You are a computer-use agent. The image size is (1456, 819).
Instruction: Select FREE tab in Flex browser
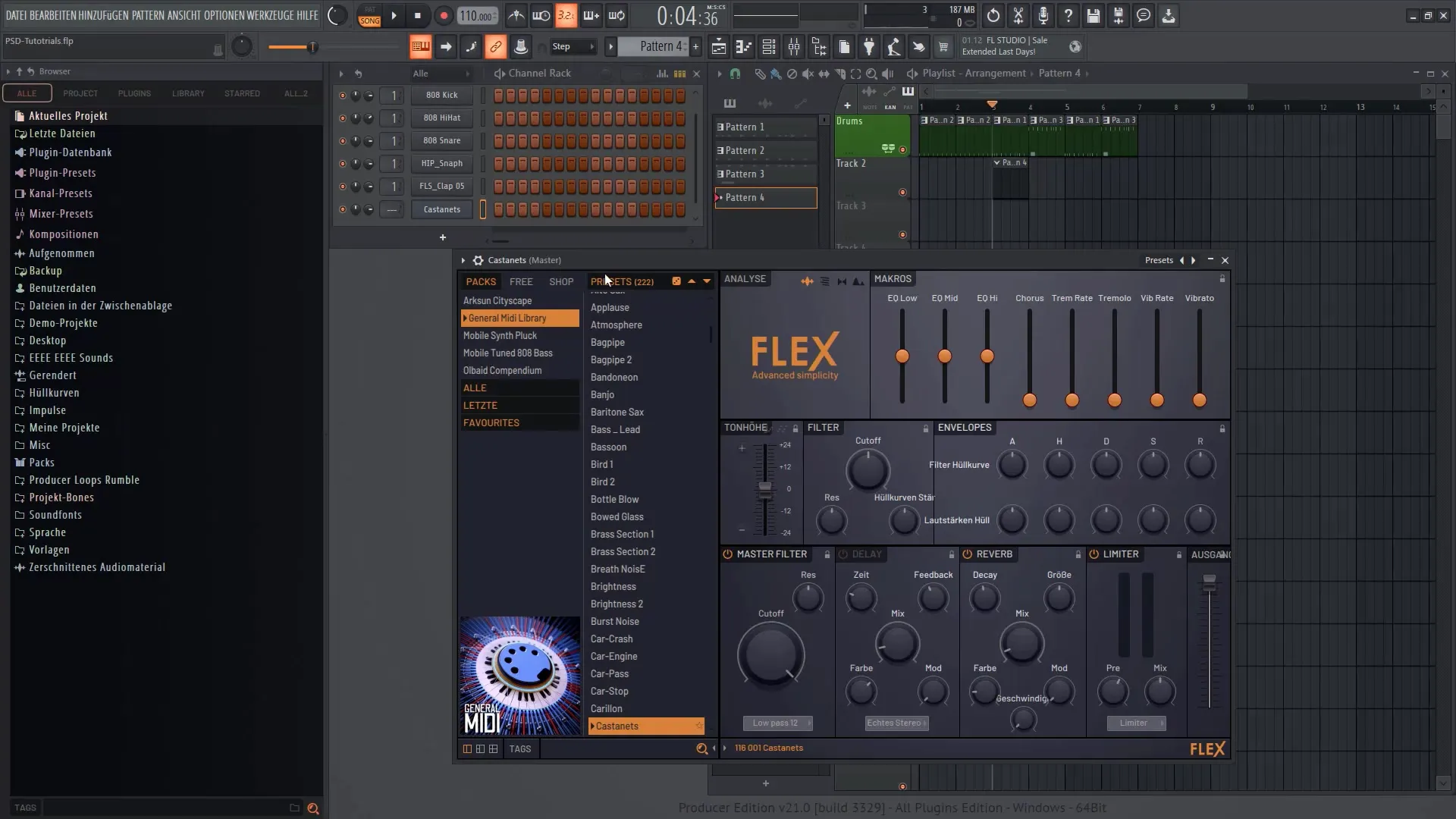coord(520,281)
